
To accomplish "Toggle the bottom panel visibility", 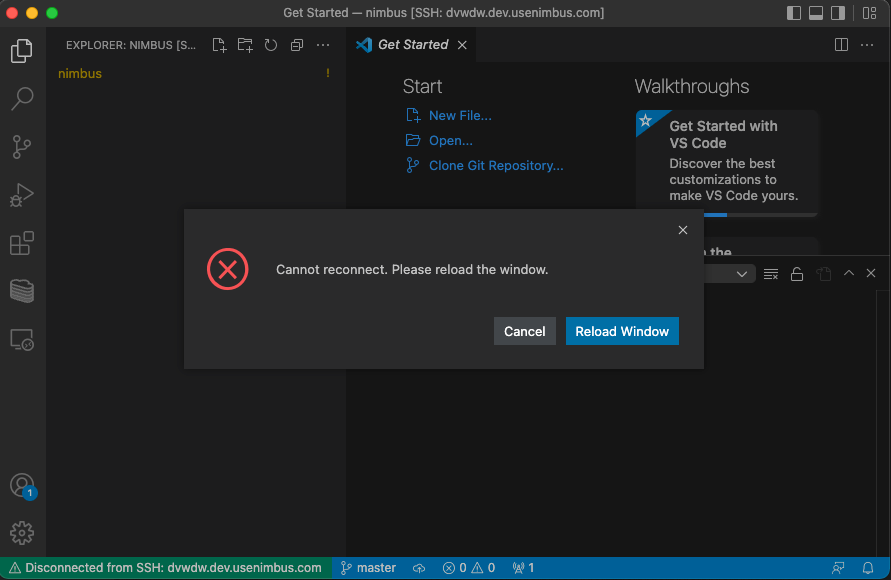I will (816, 12).
